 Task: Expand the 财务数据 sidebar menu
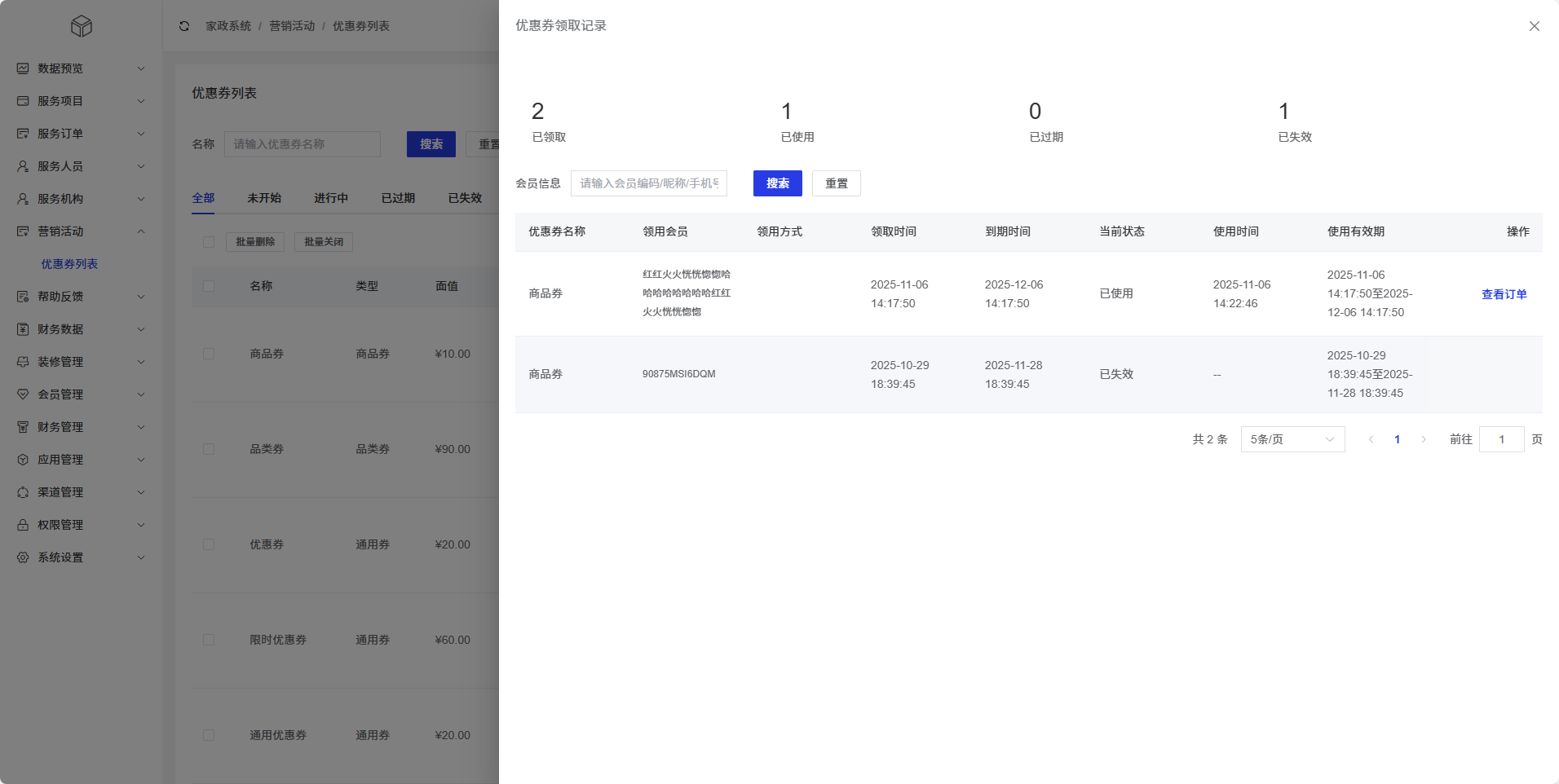click(141, 329)
